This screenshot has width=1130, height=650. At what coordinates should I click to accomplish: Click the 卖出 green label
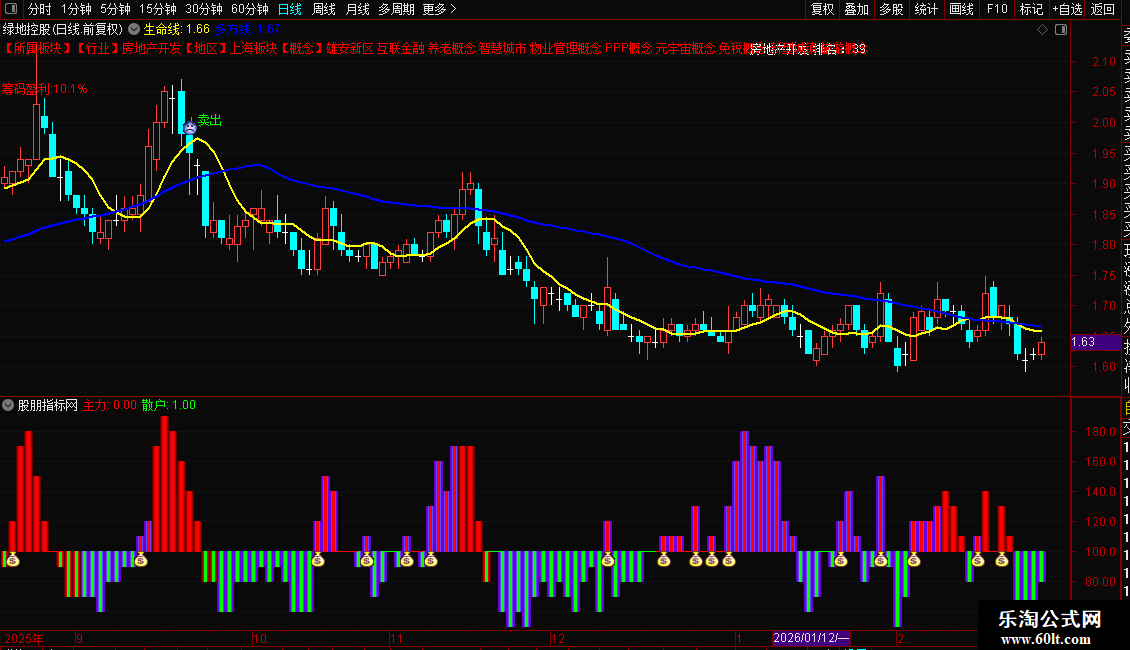[210, 120]
